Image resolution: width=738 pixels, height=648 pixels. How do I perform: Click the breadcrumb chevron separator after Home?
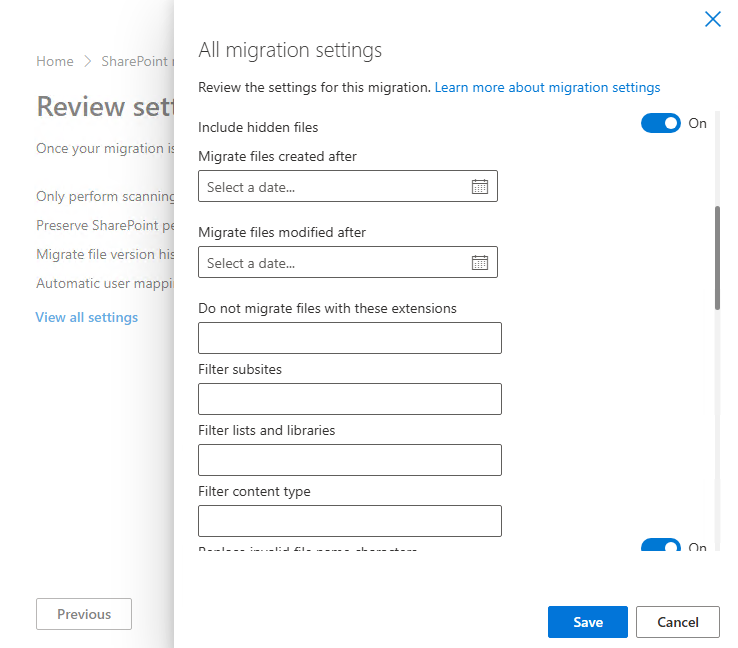coord(87,61)
